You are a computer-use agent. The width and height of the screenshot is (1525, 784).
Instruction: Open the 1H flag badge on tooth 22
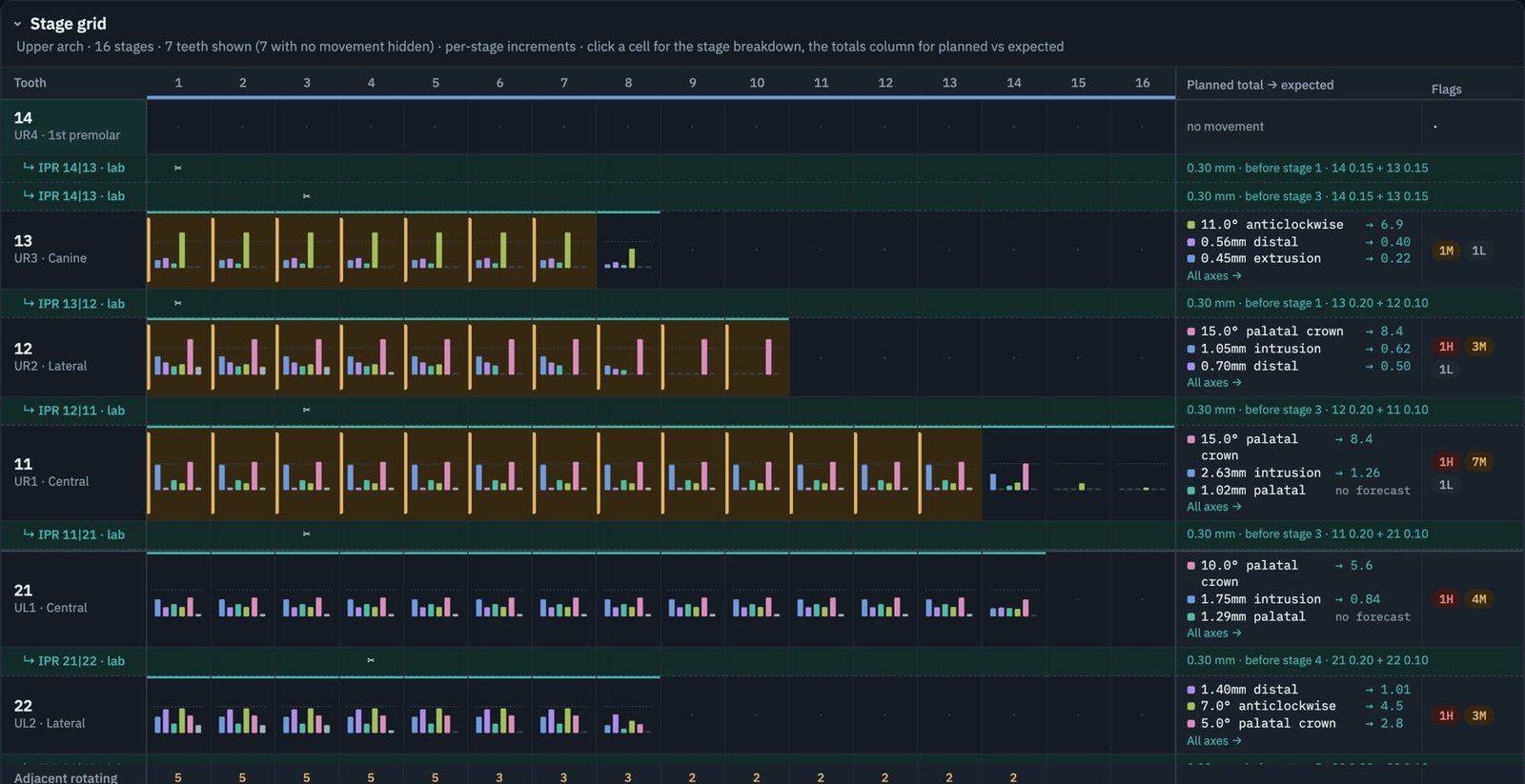pos(1446,715)
